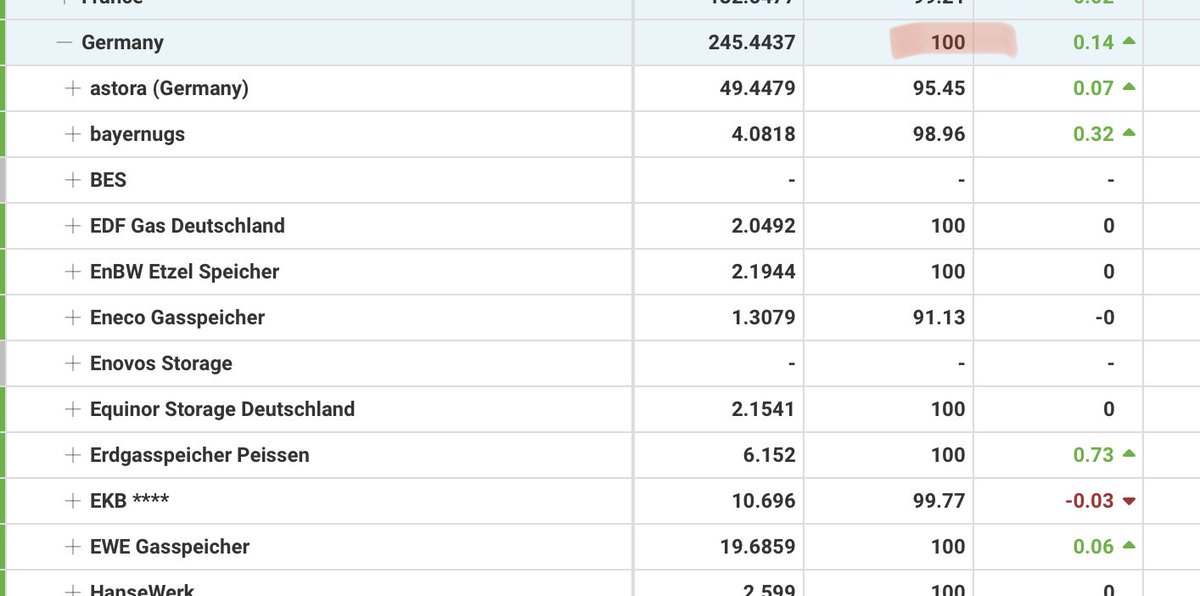The image size is (1200, 596).
Task: Click Eneco fill percentage 91.13
Action: tap(938, 318)
